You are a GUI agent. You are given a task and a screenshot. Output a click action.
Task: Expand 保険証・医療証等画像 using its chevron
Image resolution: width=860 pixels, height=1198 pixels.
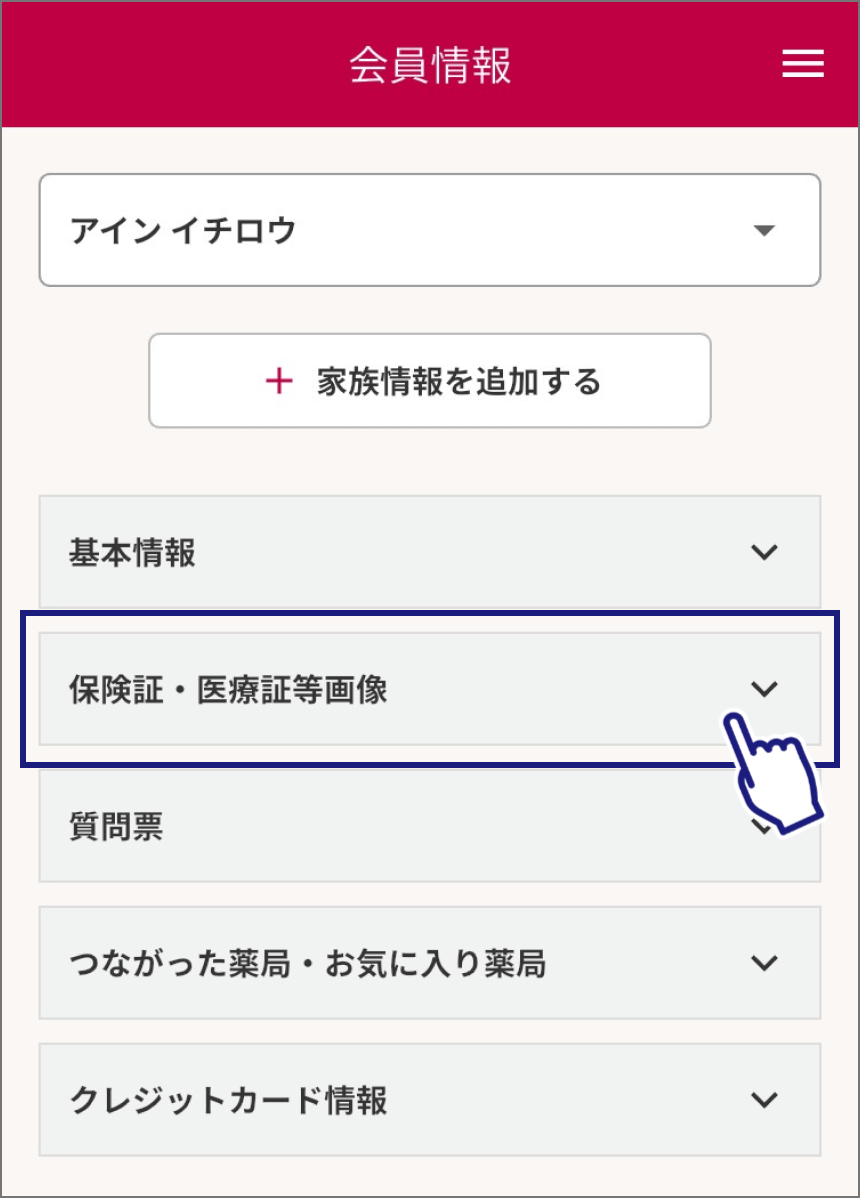tap(764, 688)
